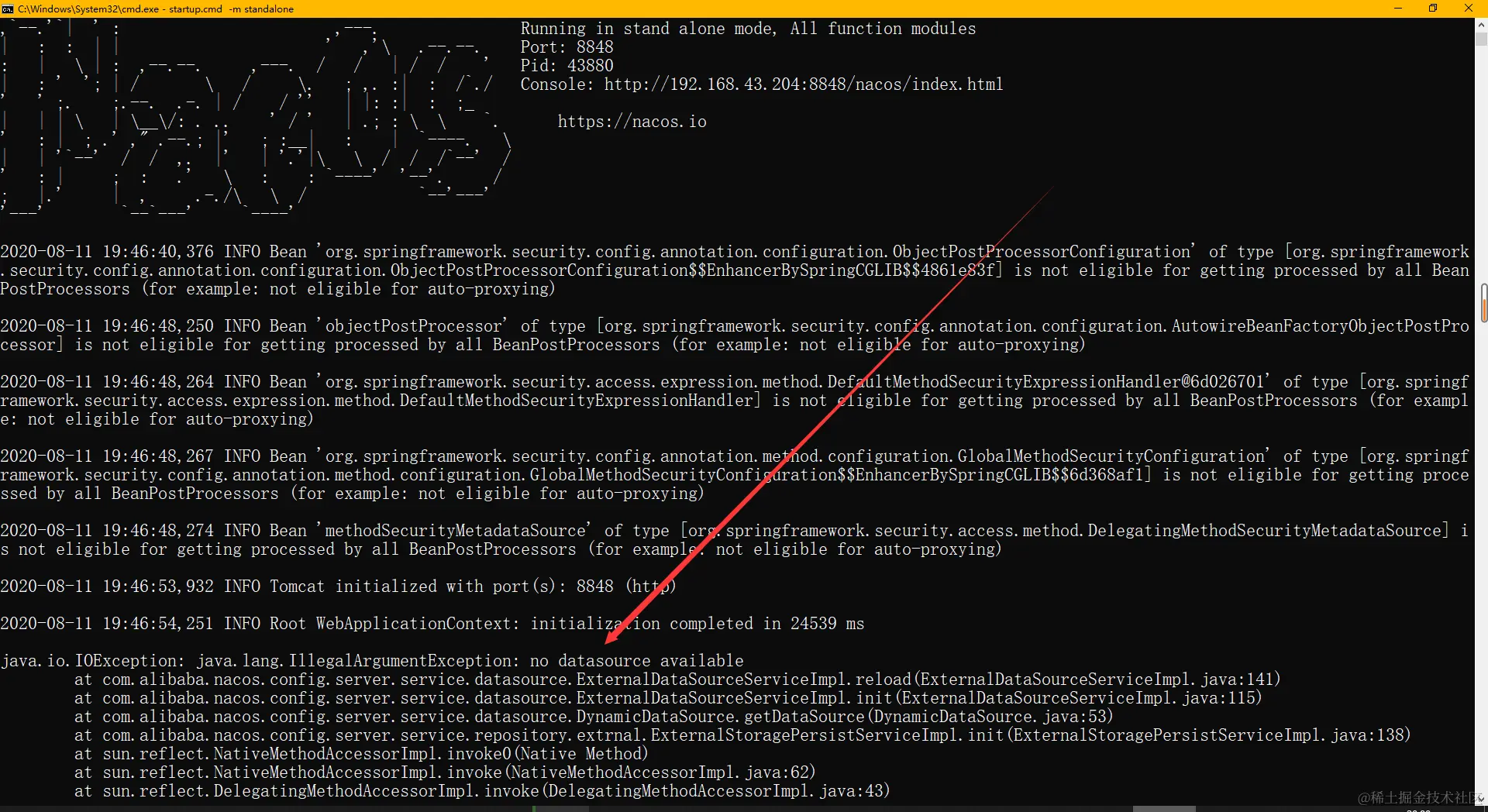Viewport: 1488px width, 812px height.
Task: Click the 'no datasource available' exception line
Action: [372, 661]
